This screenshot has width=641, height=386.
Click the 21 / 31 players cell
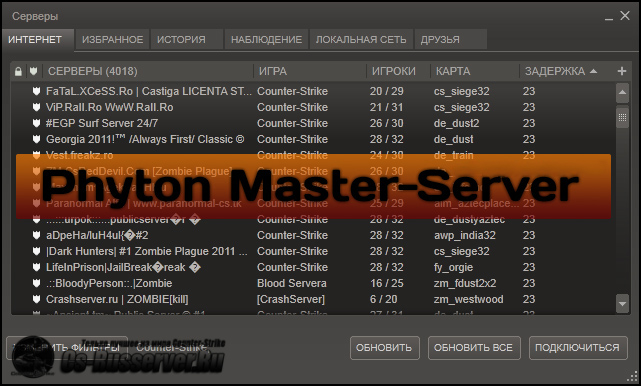pyautogui.click(x=387, y=107)
